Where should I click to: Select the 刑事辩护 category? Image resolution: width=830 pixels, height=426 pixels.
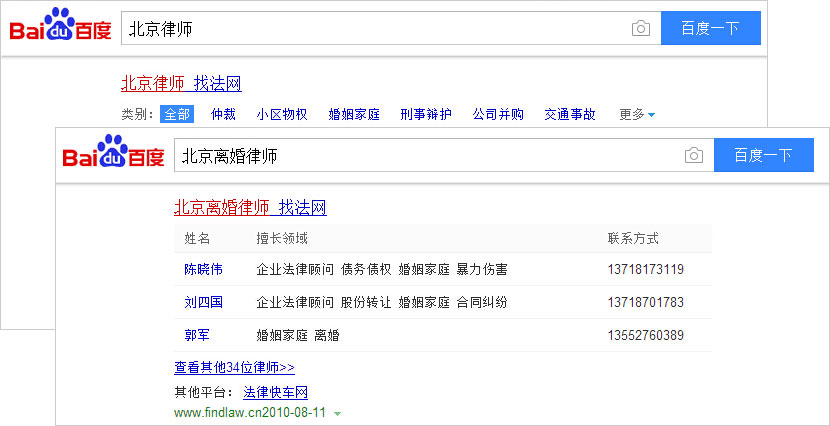(x=426, y=114)
